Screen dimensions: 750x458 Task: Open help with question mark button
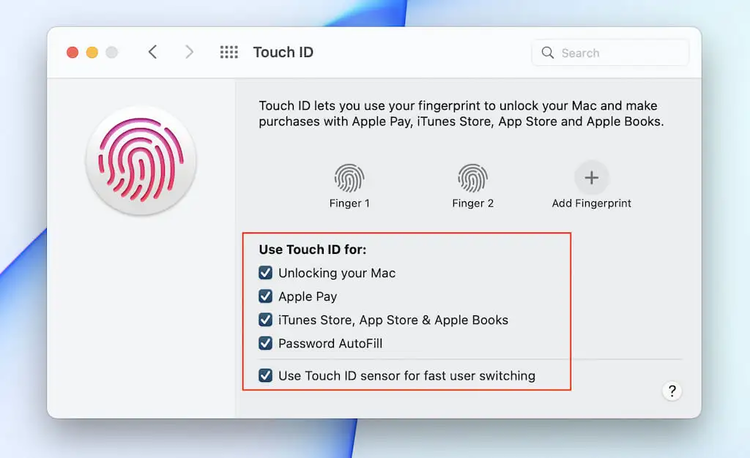coord(672,391)
